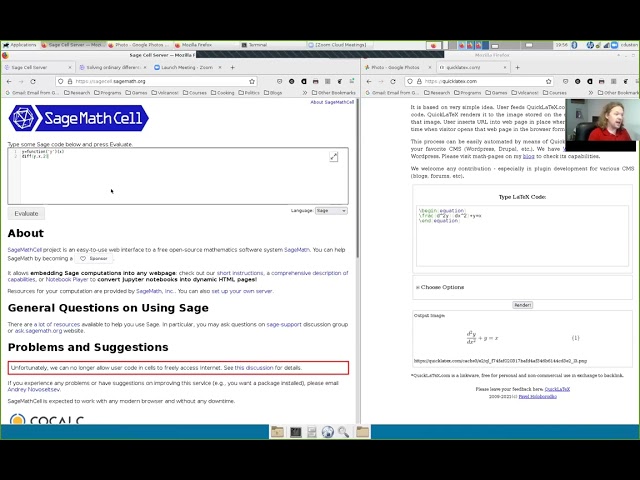Switch to Solving ordinary differential tab
This screenshot has height=480, width=640.
[x=112, y=67]
